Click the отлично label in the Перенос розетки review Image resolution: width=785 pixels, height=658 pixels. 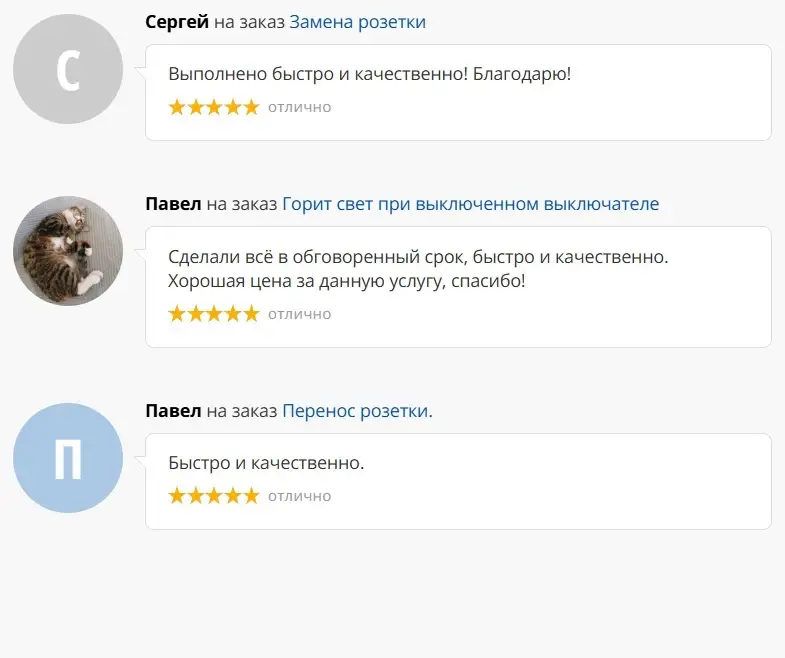click(299, 496)
